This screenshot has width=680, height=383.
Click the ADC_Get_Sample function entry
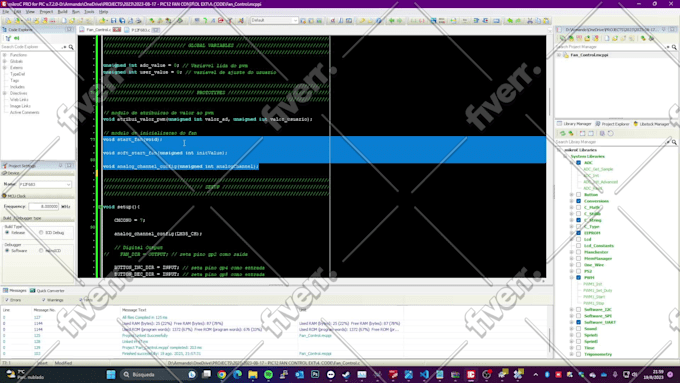pyautogui.click(x=598, y=169)
